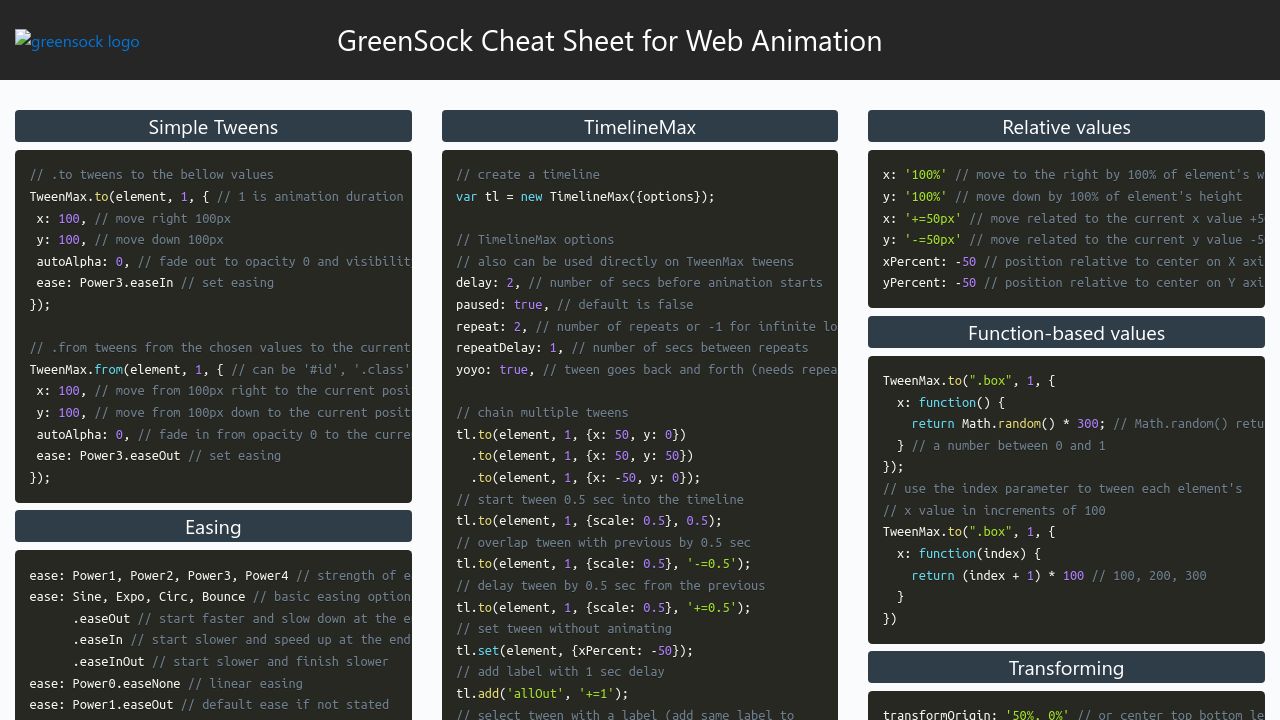
Task: Click the 'ease: Power3.easeIn' line
Action: (x=155, y=282)
